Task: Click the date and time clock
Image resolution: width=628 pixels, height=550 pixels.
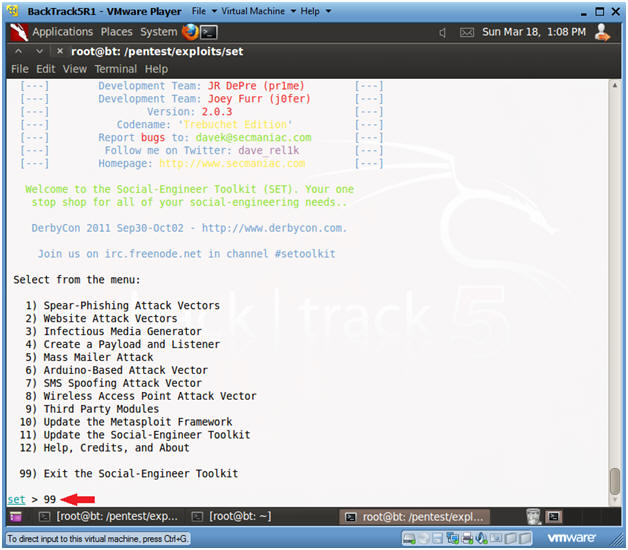Action: 534,32
